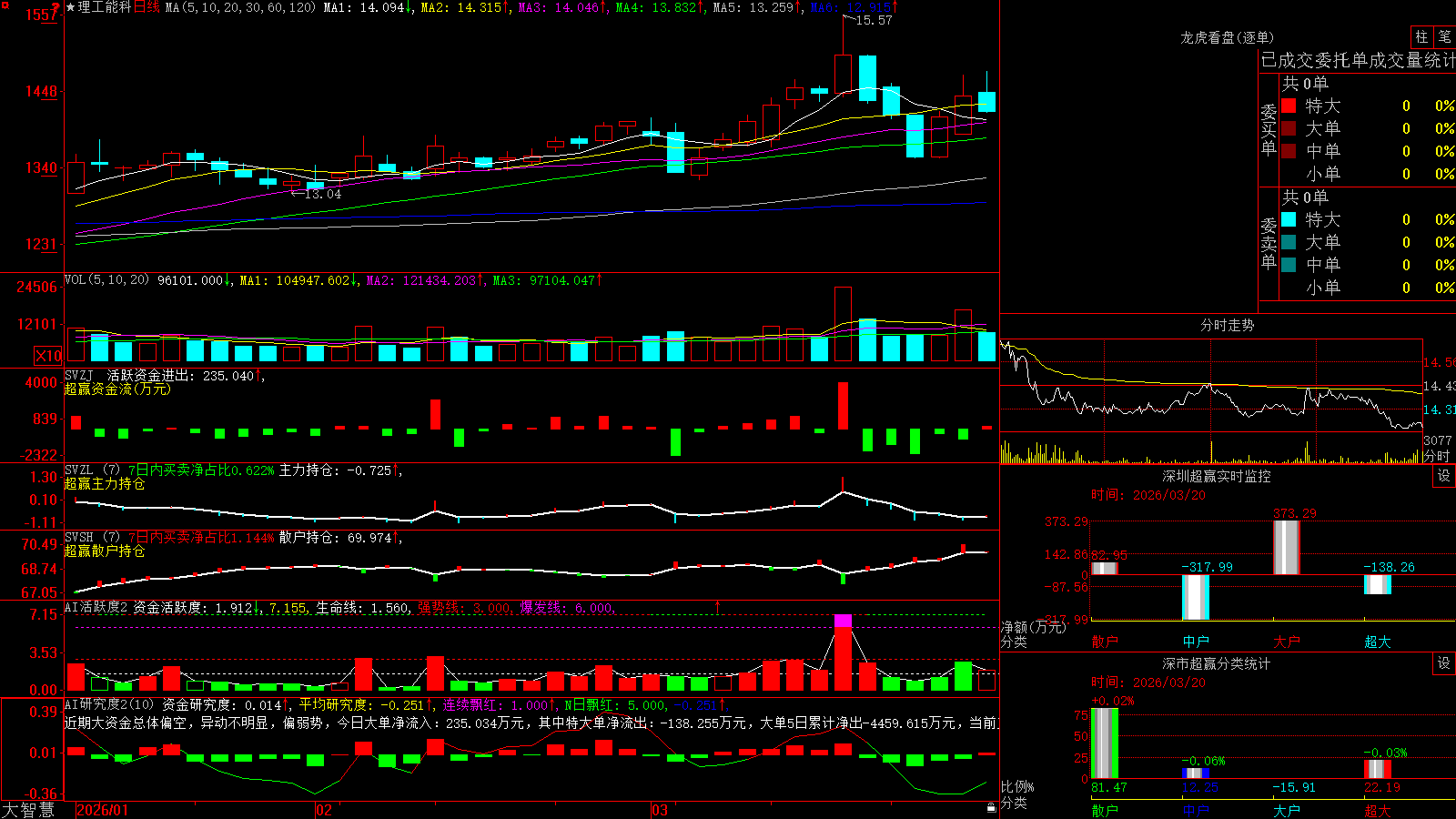This screenshot has height=819, width=1456.
Task: Click the teal 大单 swatch under 委卖单
Action: (1289, 242)
